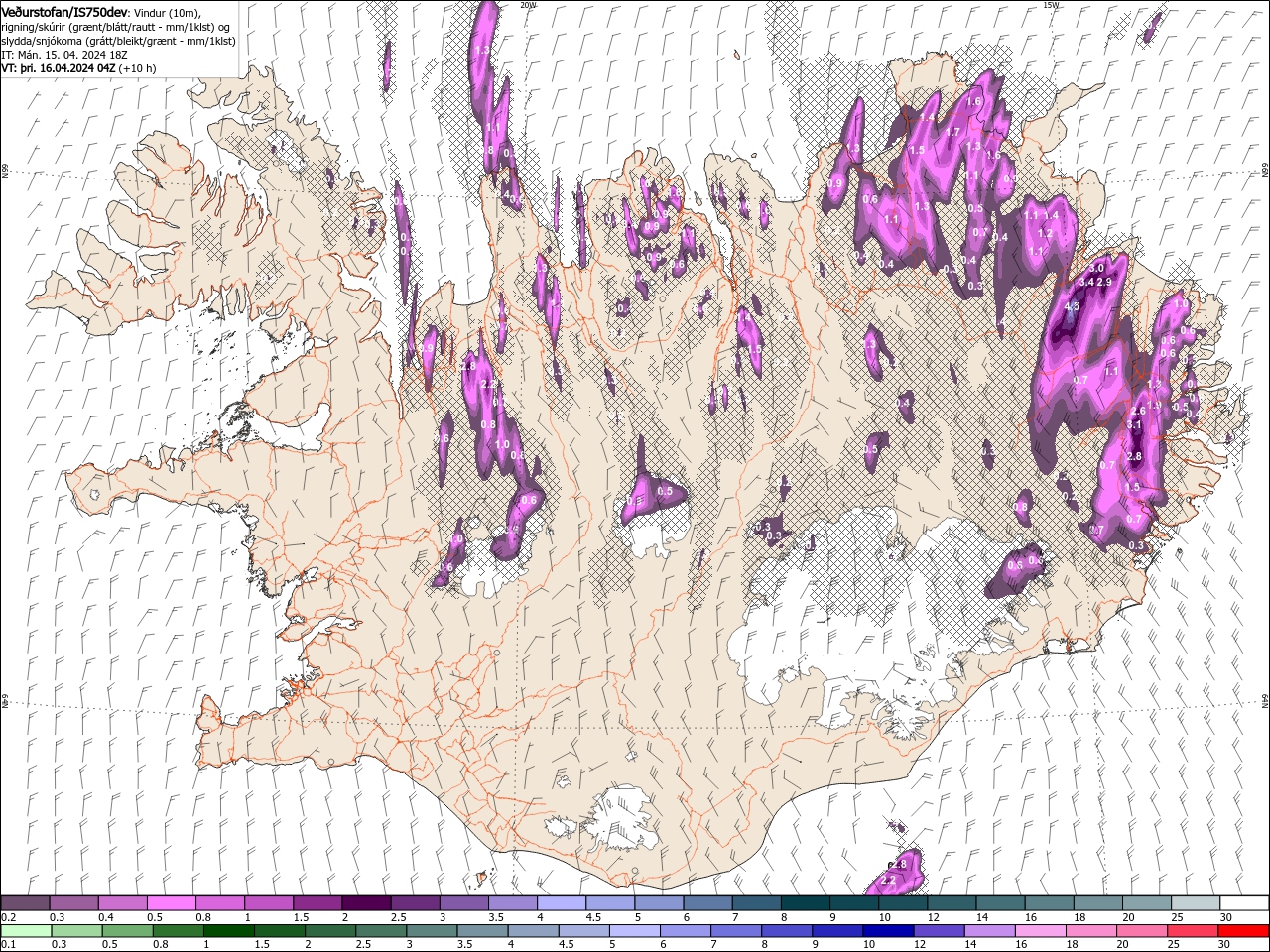Pick the upper snow legend swatch starting at 12
The image size is (1270, 952).
pyautogui.click(x=952, y=902)
